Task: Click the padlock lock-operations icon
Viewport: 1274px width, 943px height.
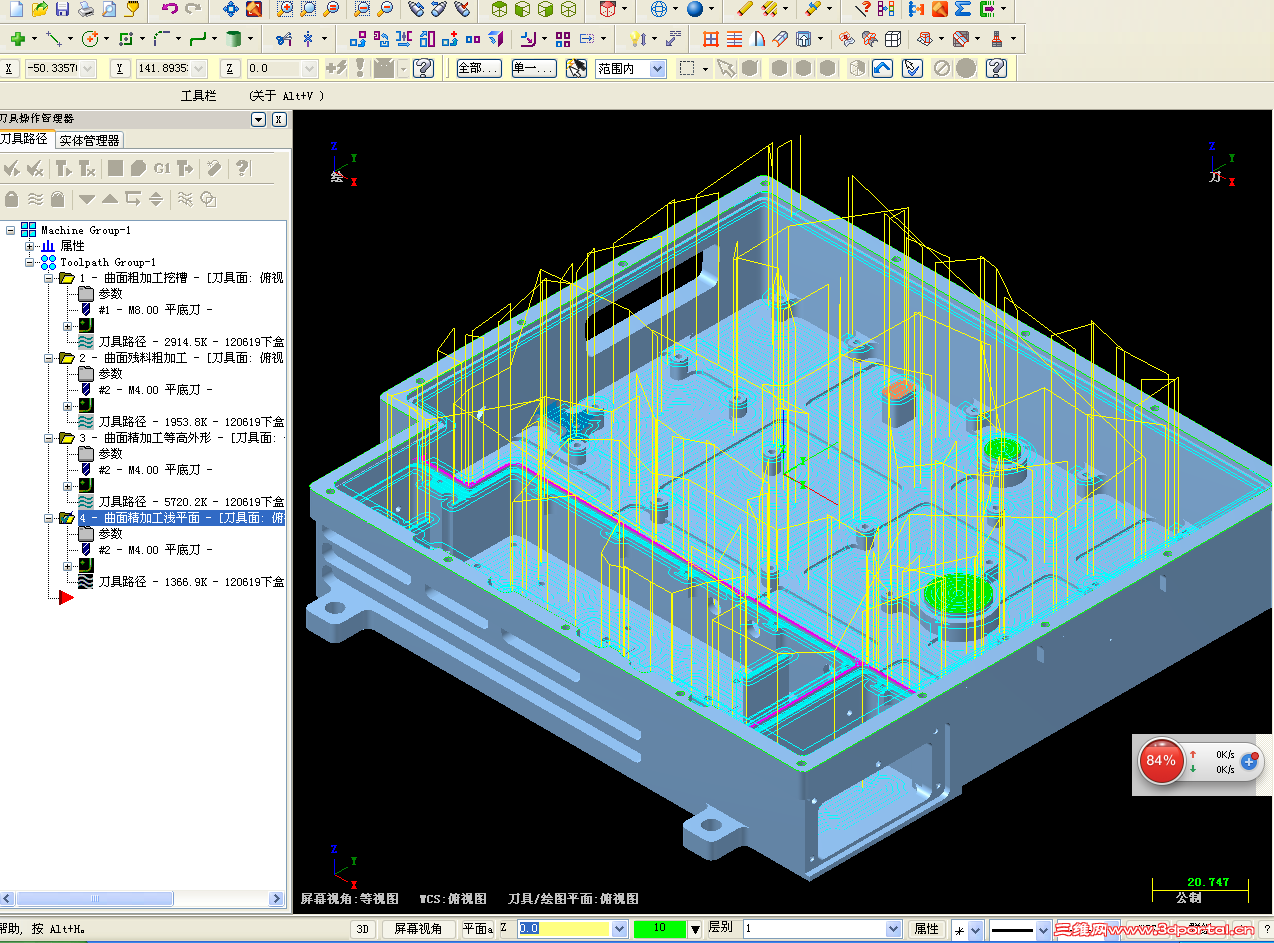Action: (12, 198)
